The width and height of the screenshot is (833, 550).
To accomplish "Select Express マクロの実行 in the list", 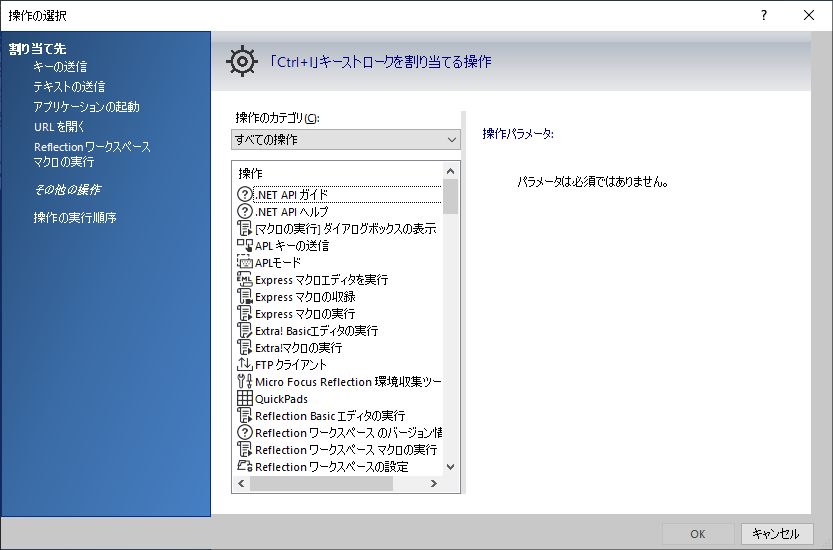I will coord(305,314).
